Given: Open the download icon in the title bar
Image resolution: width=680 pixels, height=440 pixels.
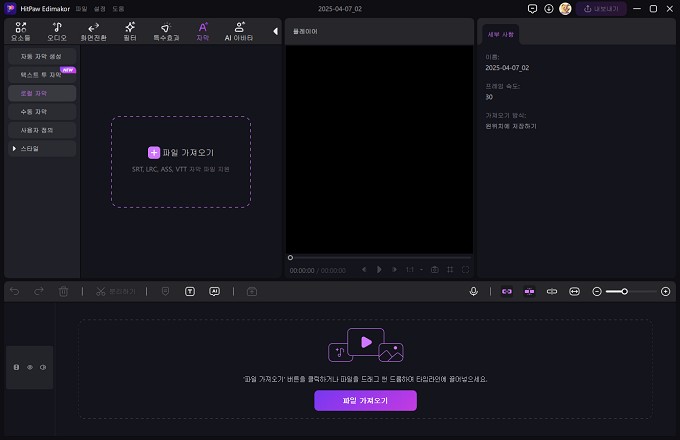Looking at the screenshot, I should click(549, 9).
